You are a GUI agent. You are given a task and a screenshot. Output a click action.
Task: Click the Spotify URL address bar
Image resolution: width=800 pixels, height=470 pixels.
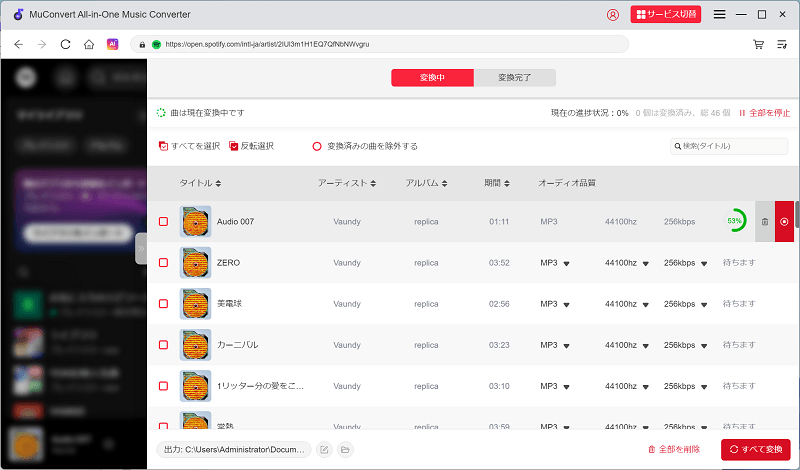[x=379, y=44]
